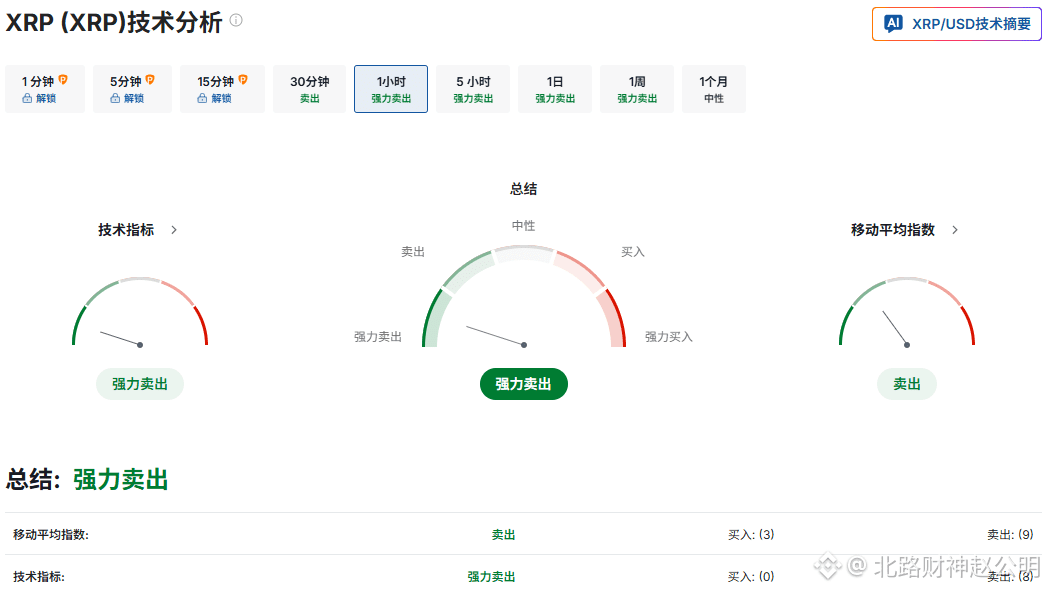Click the gray 强力卖出 gauge scale label
Viewport: 1048px width, 592px height.
point(378,337)
